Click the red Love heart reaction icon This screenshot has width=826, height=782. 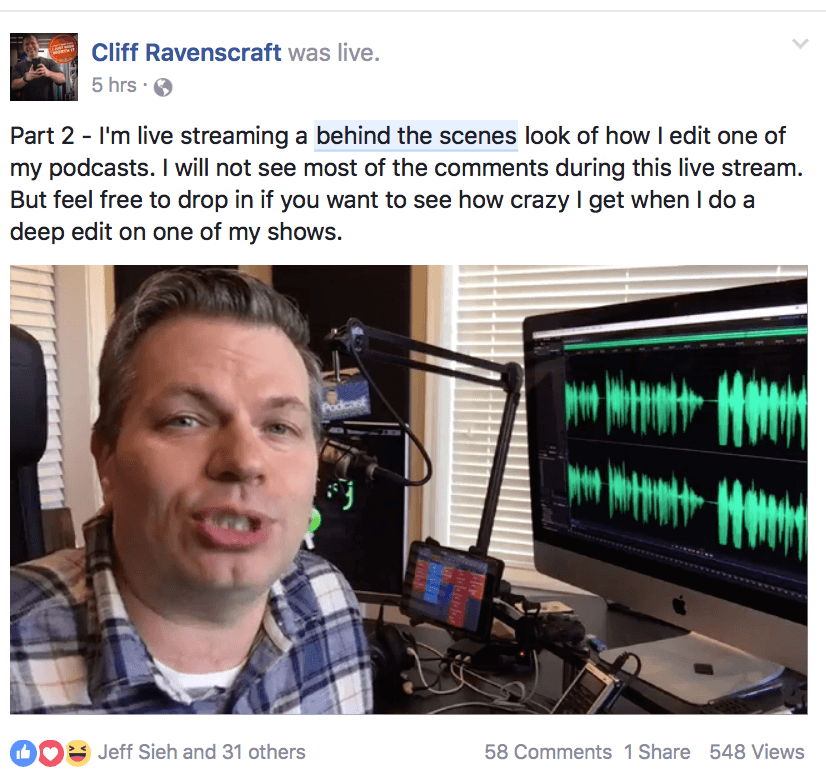coord(51,752)
